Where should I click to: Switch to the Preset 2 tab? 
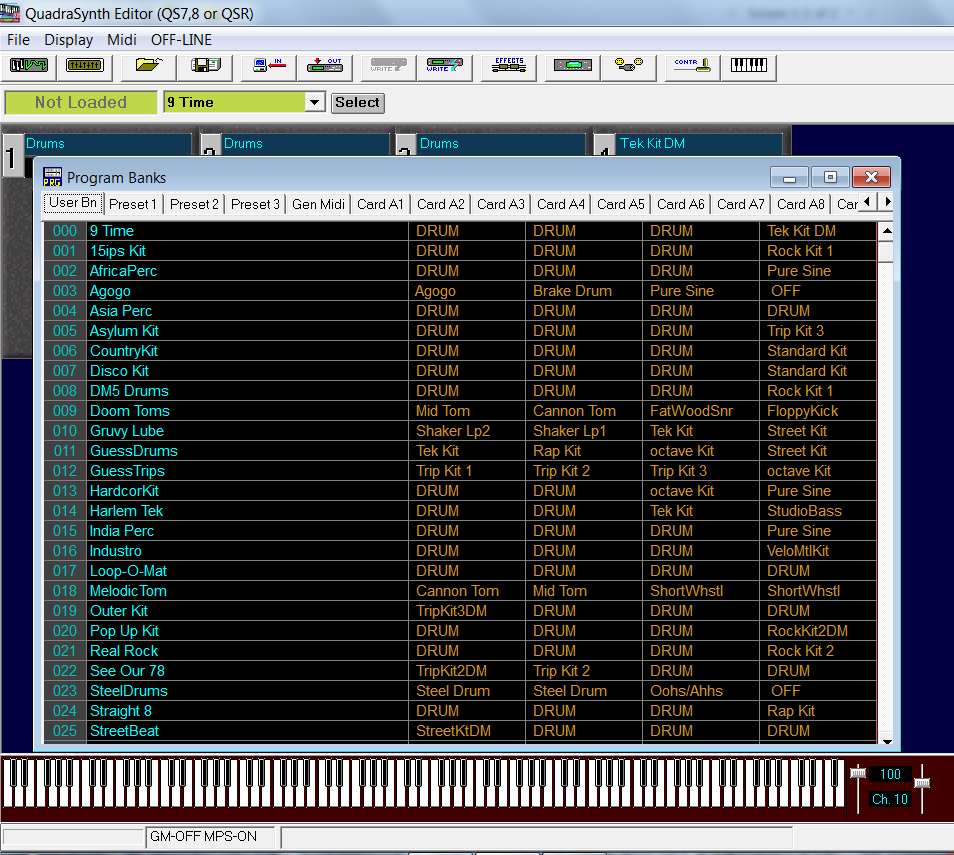click(194, 204)
